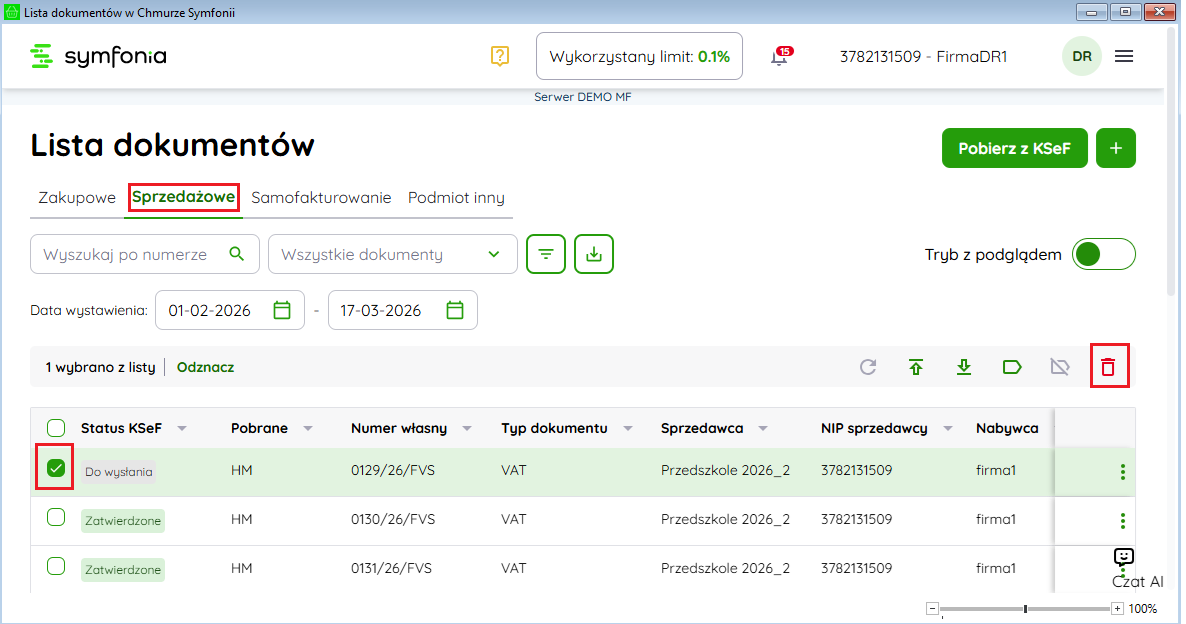Click the upload arrow icon in selection toolbar
The image size is (1186, 624).
point(916,367)
